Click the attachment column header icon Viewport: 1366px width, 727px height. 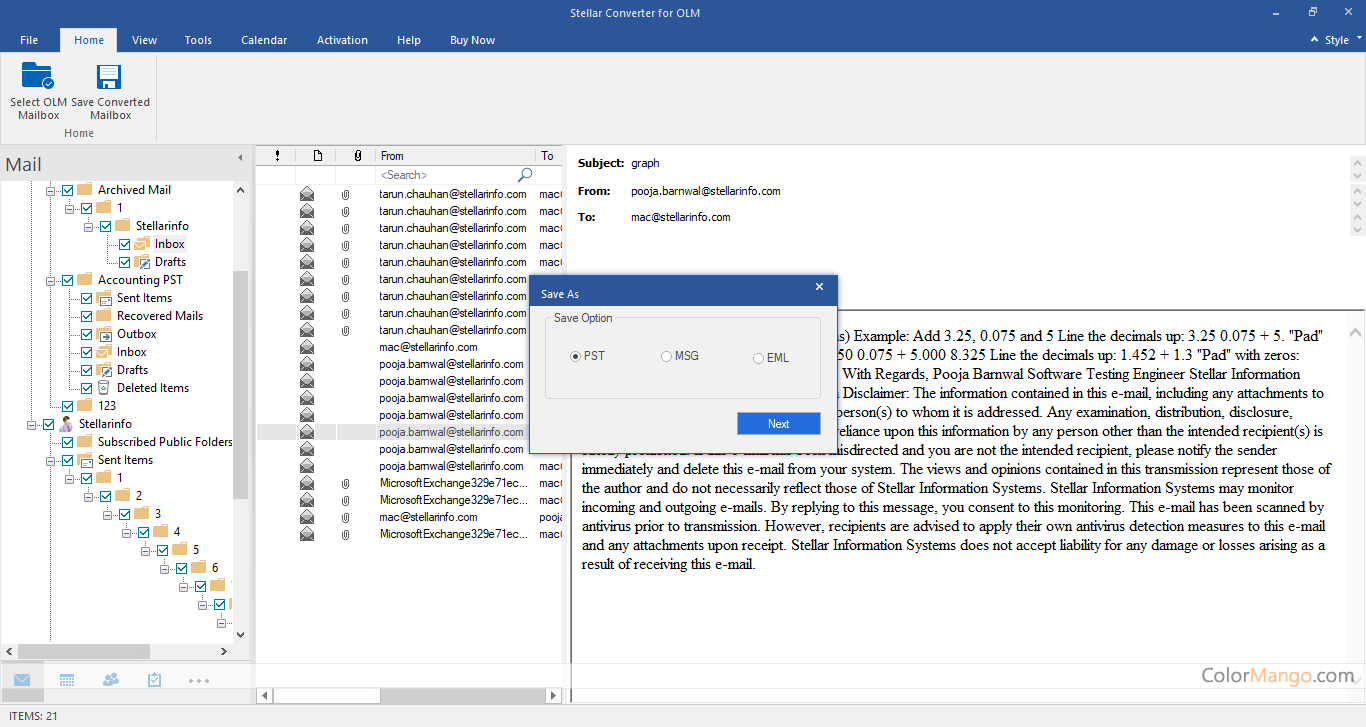(357, 156)
